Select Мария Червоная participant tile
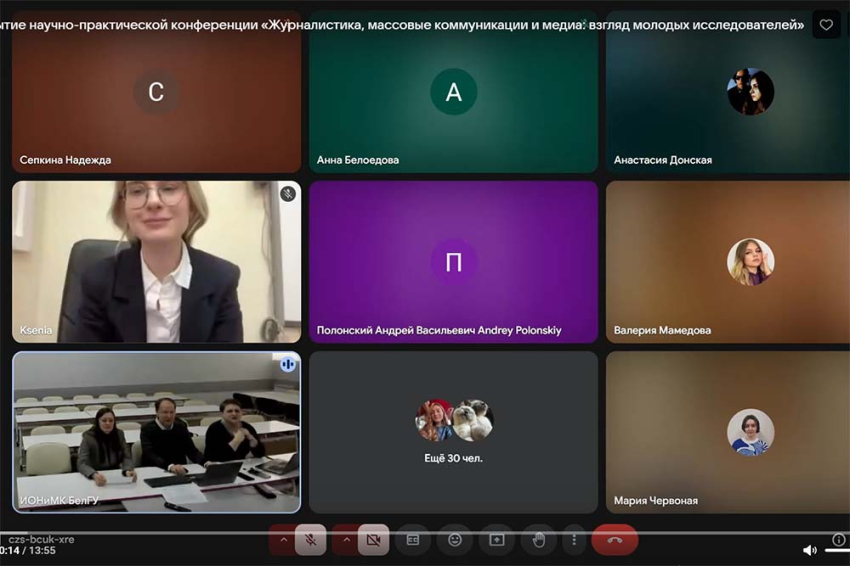This screenshot has width=850, height=566. (727, 432)
